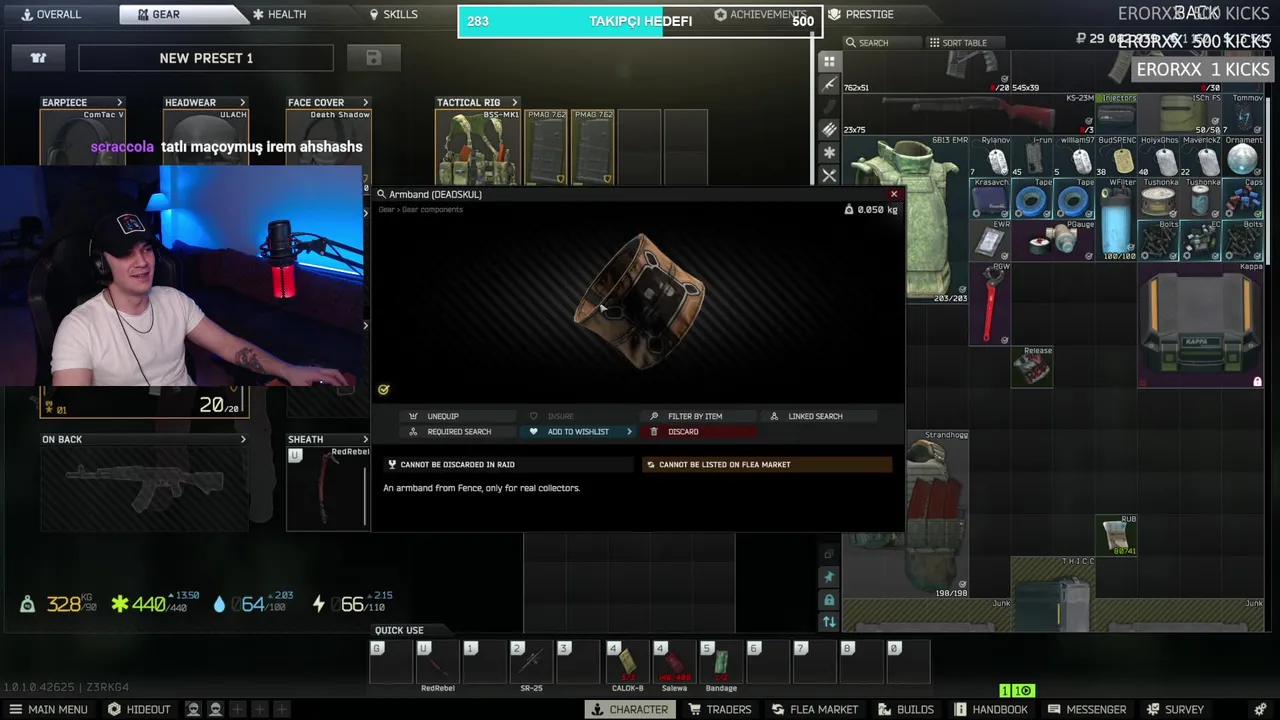1280x720 pixels.
Task: Open the Overall tab
Action: [50, 14]
